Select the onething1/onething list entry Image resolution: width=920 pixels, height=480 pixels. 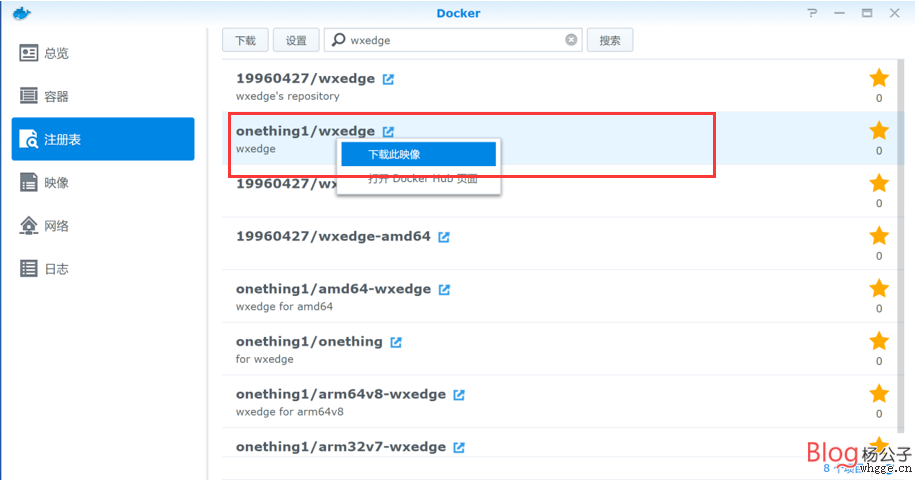560,349
